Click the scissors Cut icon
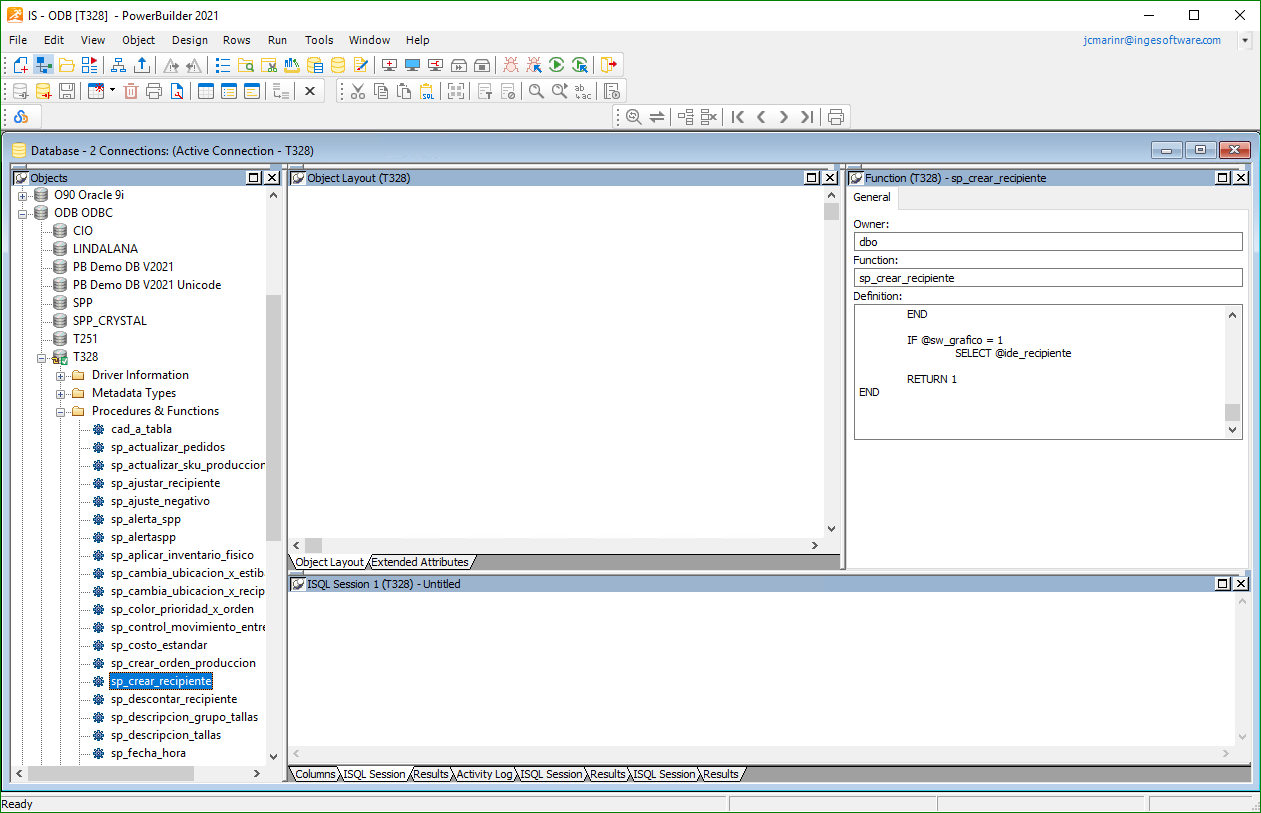Image resolution: width=1261 pixels, height=813 pixels. pyautogui.click(x=358, y=91)
